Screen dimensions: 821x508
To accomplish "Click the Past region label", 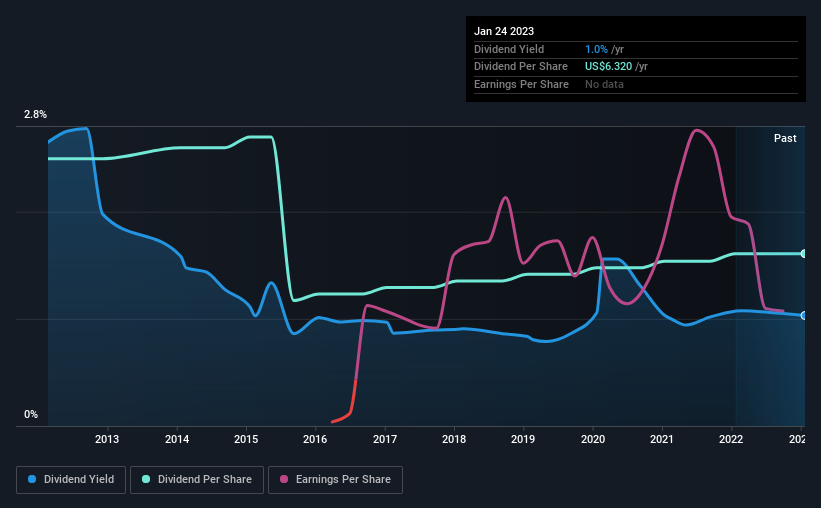I will [x=785, y=138].
